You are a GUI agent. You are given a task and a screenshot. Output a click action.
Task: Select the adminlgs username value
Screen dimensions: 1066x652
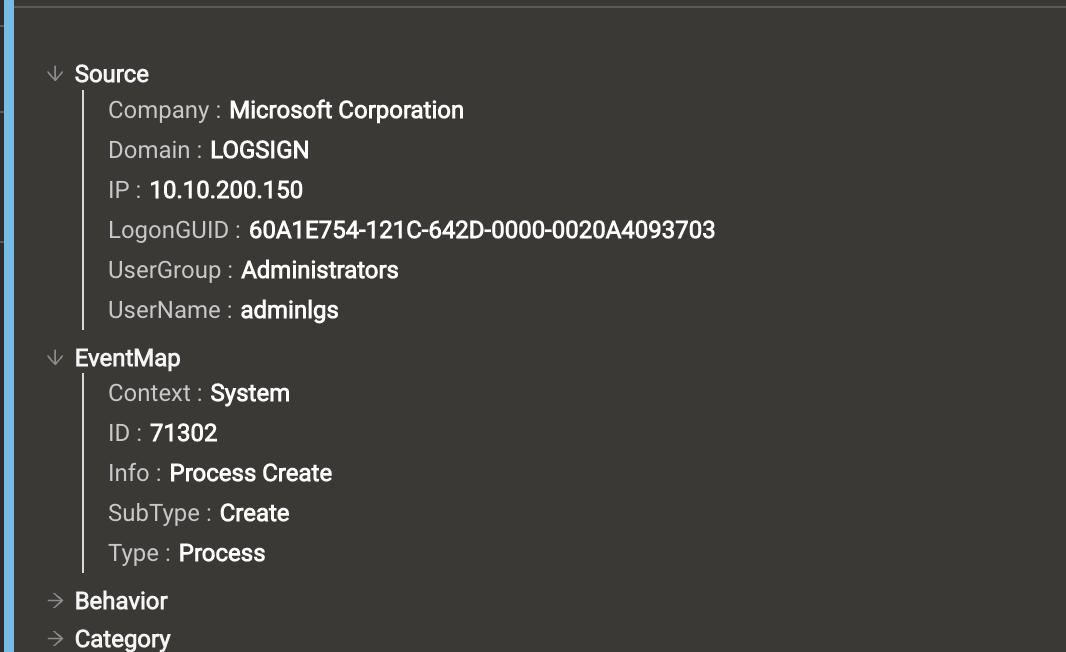click(290, 311)
